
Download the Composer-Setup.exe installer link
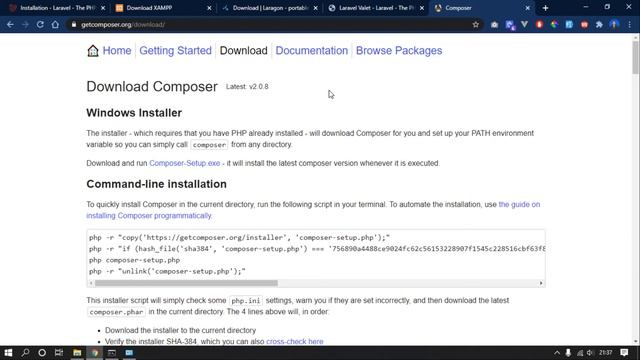[184, 163]
